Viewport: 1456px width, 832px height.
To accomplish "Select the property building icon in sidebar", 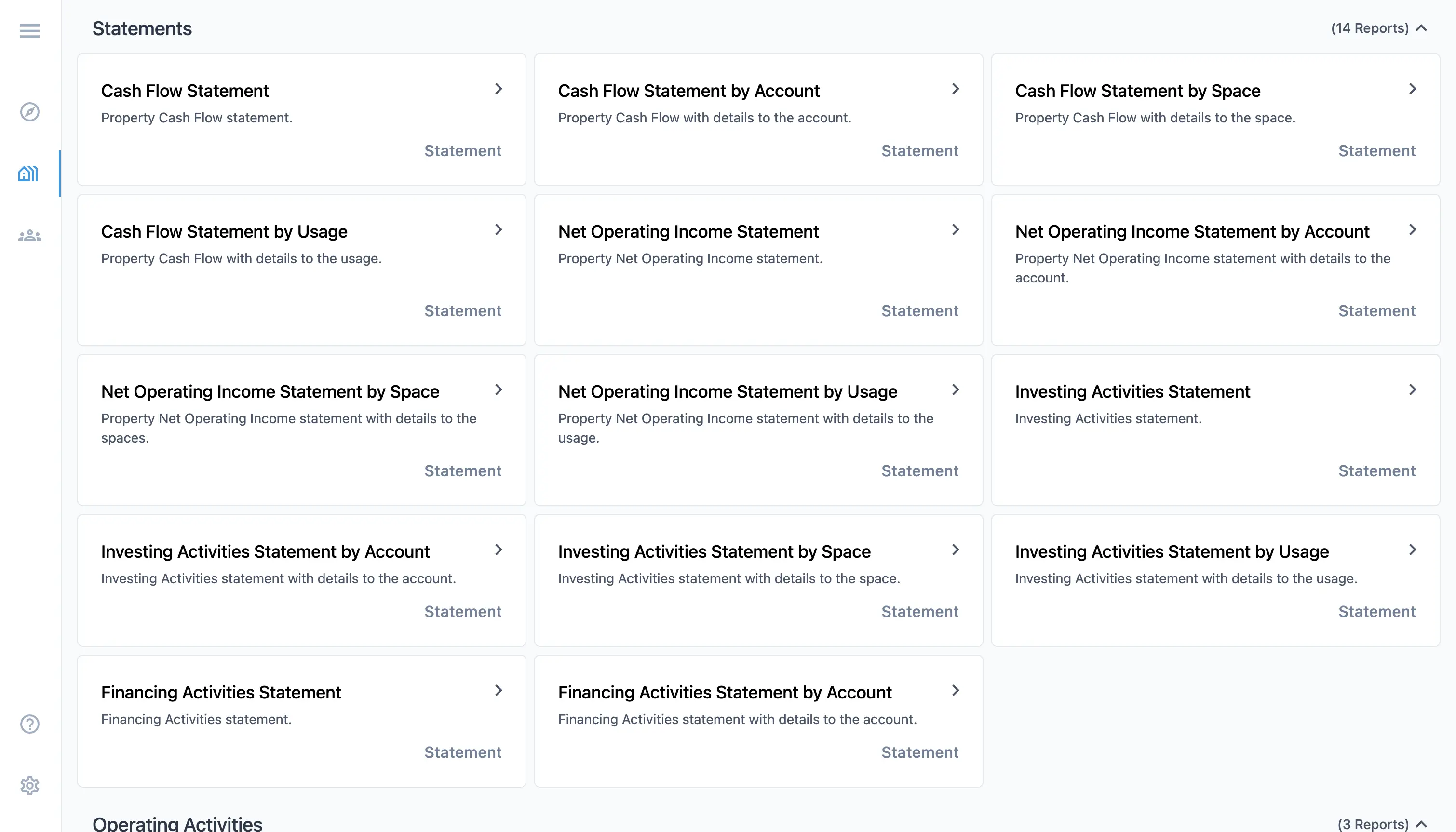I will pyautogui.click(x=28, y=174).
